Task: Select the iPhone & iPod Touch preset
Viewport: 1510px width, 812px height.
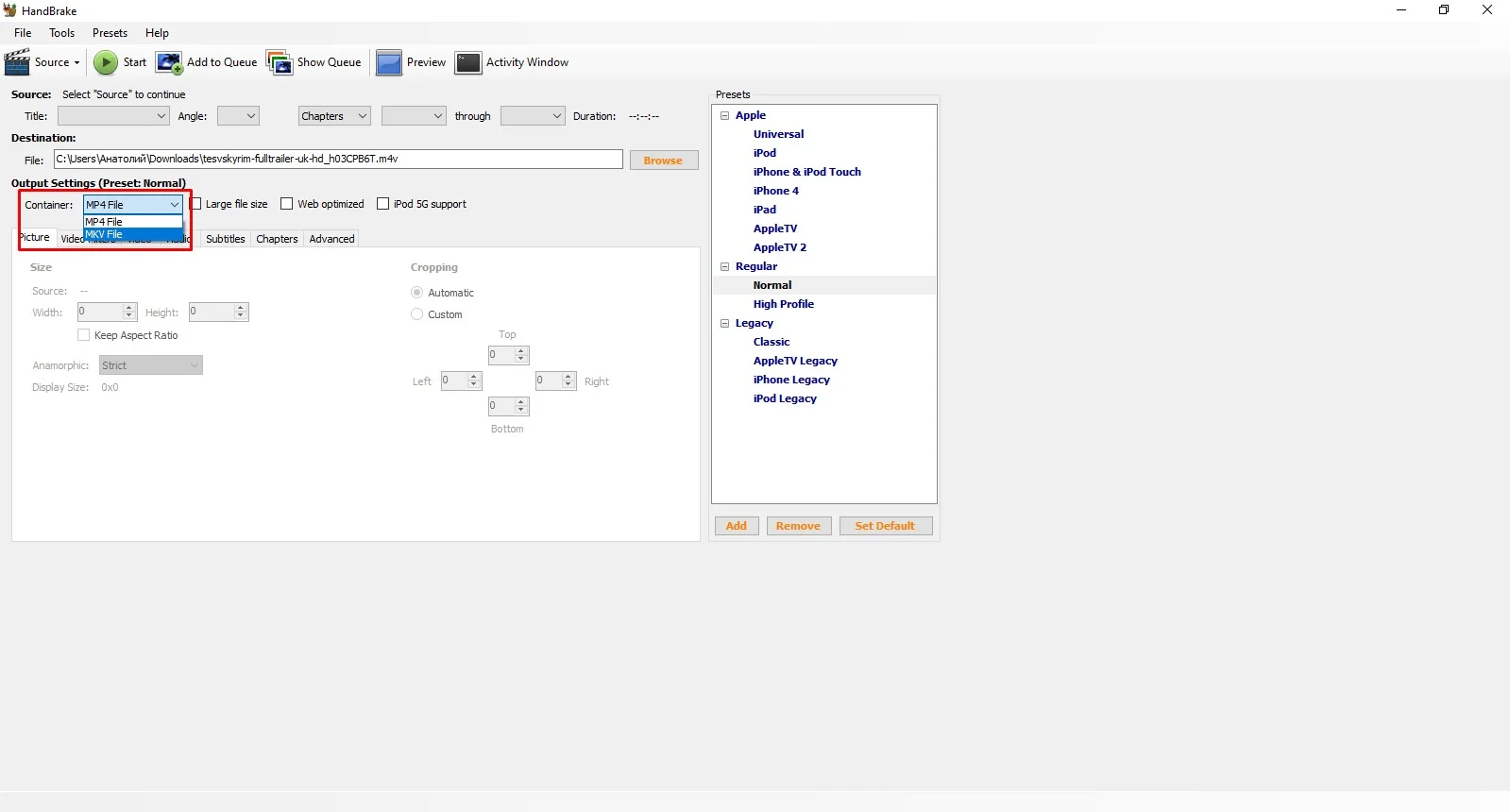Action: coord(807,172)
